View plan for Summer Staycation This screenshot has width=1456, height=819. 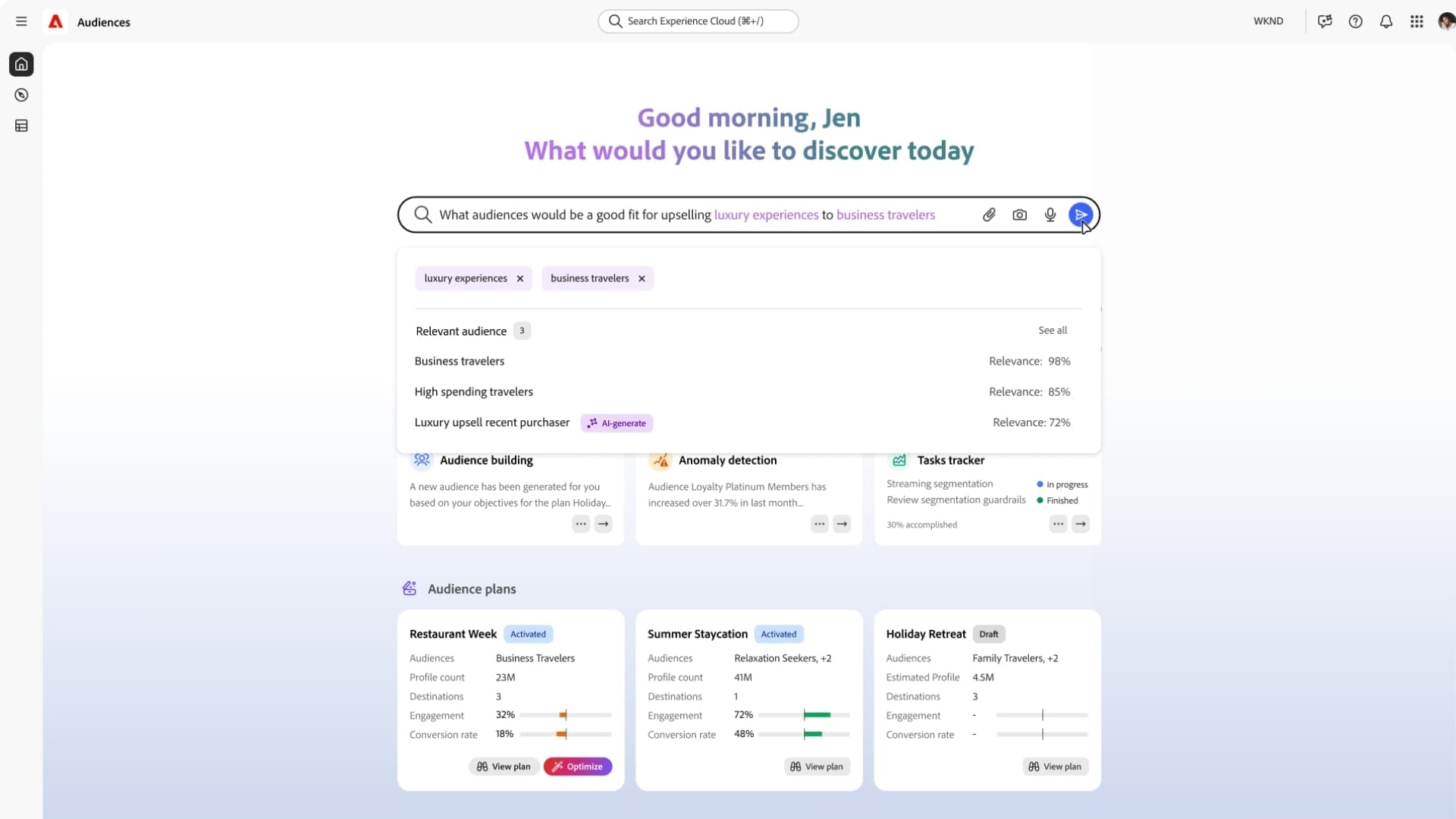pos(817,767)
